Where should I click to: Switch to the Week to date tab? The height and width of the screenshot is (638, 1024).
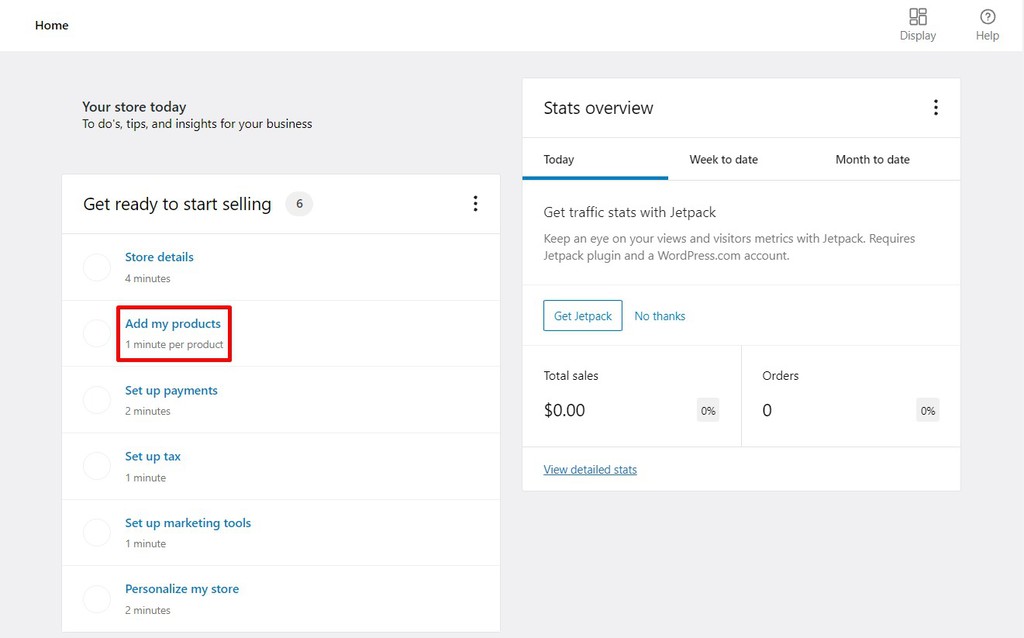[724, 159]
